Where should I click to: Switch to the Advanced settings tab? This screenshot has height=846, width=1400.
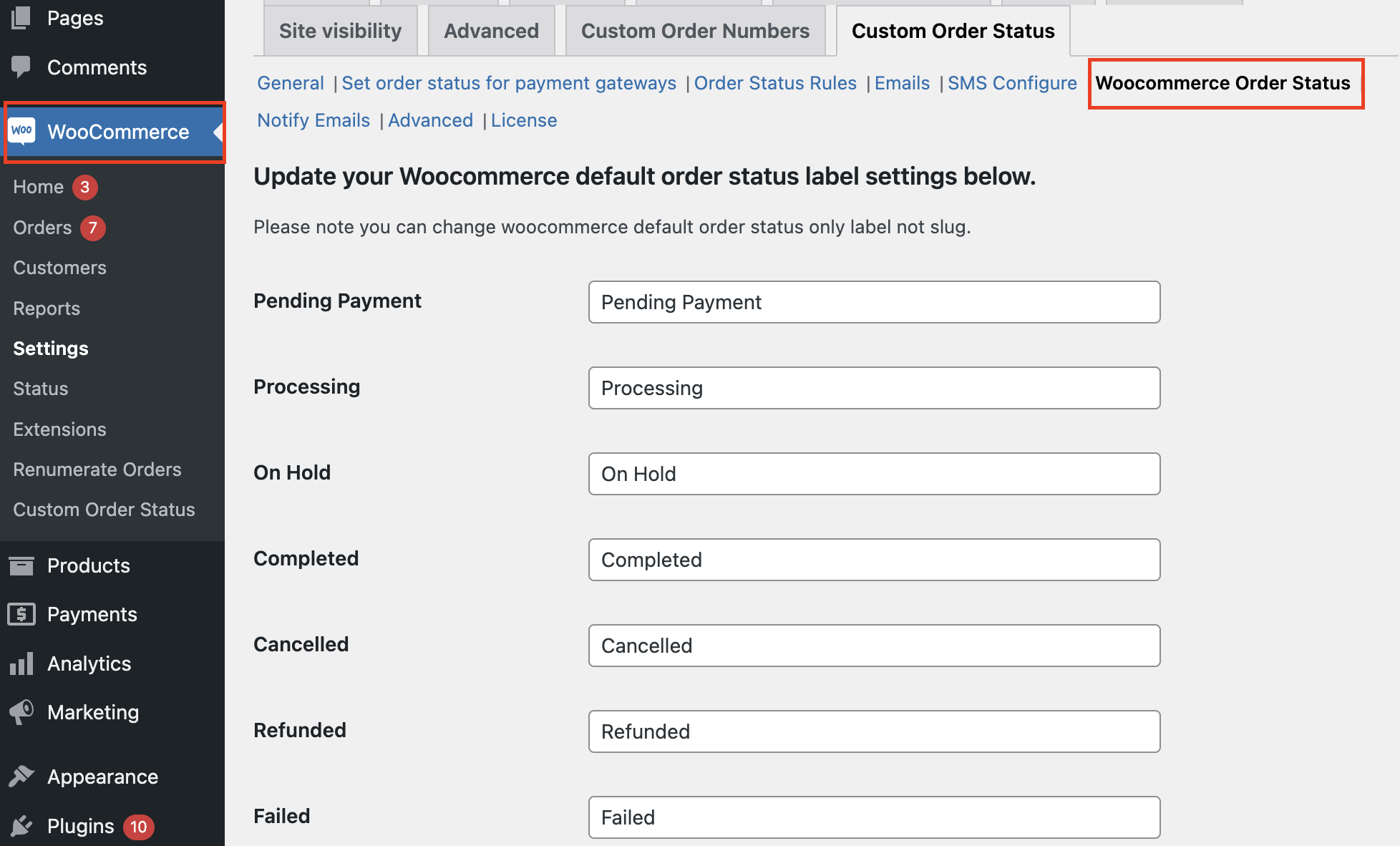492,31
